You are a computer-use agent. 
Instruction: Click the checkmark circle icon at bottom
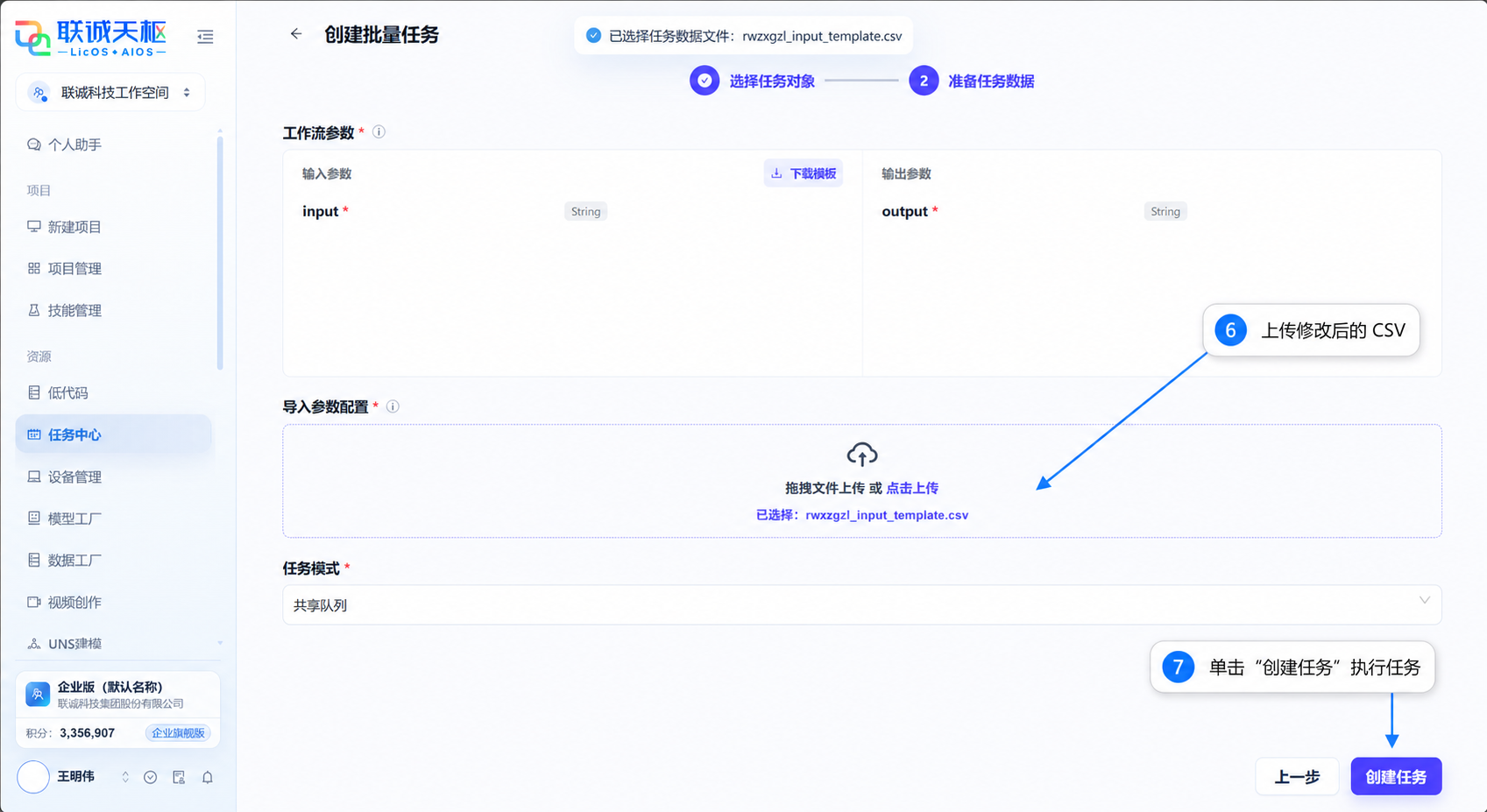[x=151, y=777]
